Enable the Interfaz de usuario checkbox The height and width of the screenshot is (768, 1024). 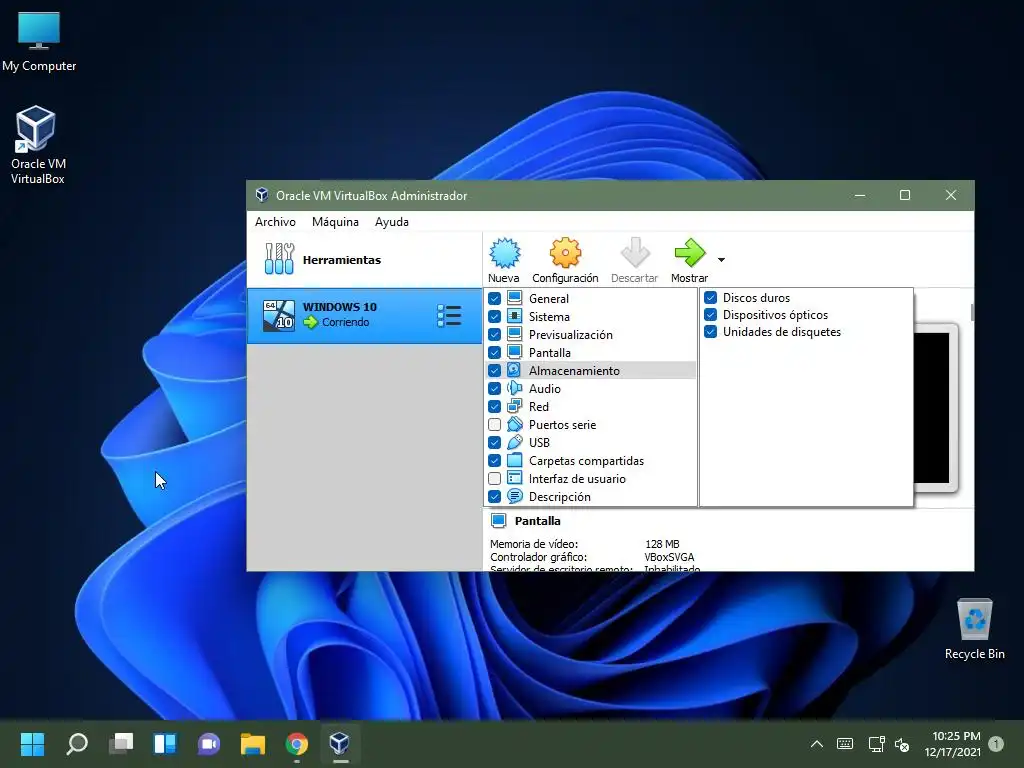click(494, 479)
